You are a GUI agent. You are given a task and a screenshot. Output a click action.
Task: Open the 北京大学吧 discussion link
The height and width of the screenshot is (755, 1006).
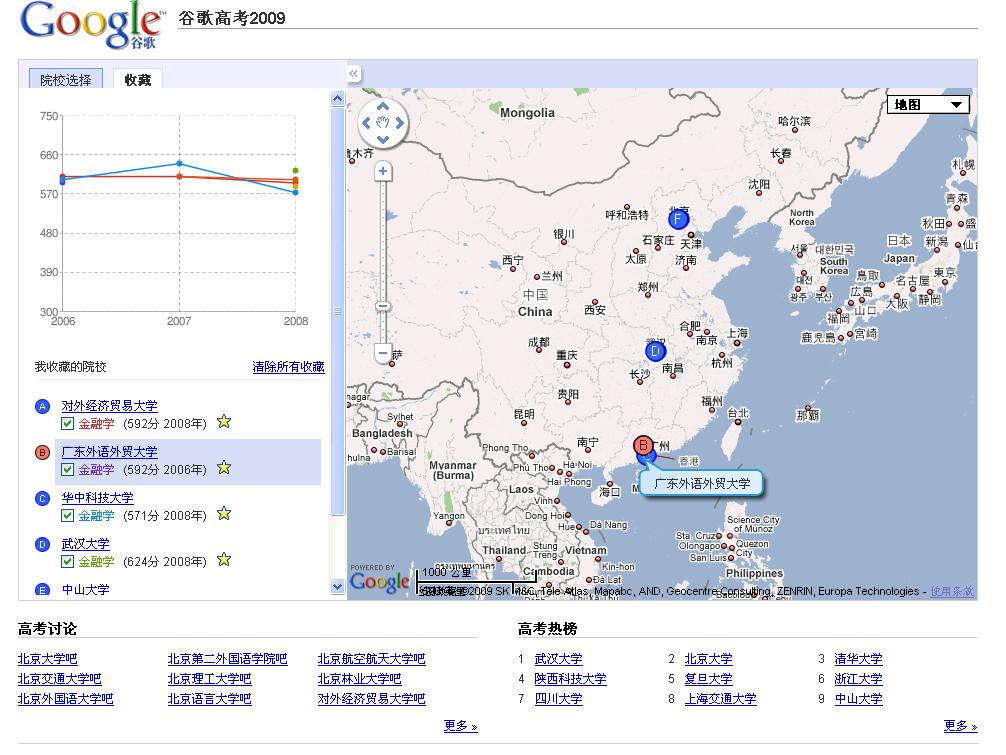[x=47, y=659]
